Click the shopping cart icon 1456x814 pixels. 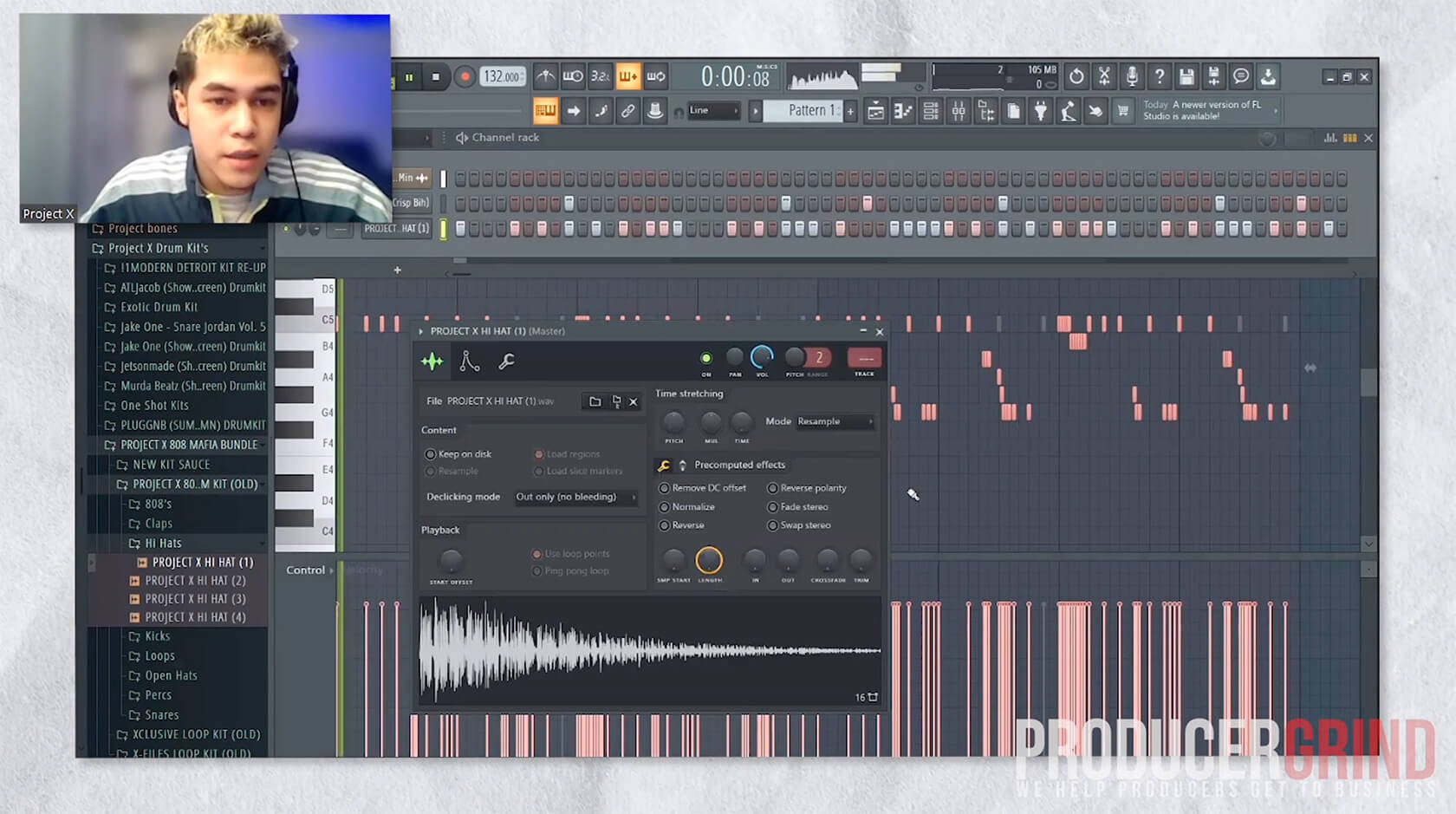coord(1123,111)
